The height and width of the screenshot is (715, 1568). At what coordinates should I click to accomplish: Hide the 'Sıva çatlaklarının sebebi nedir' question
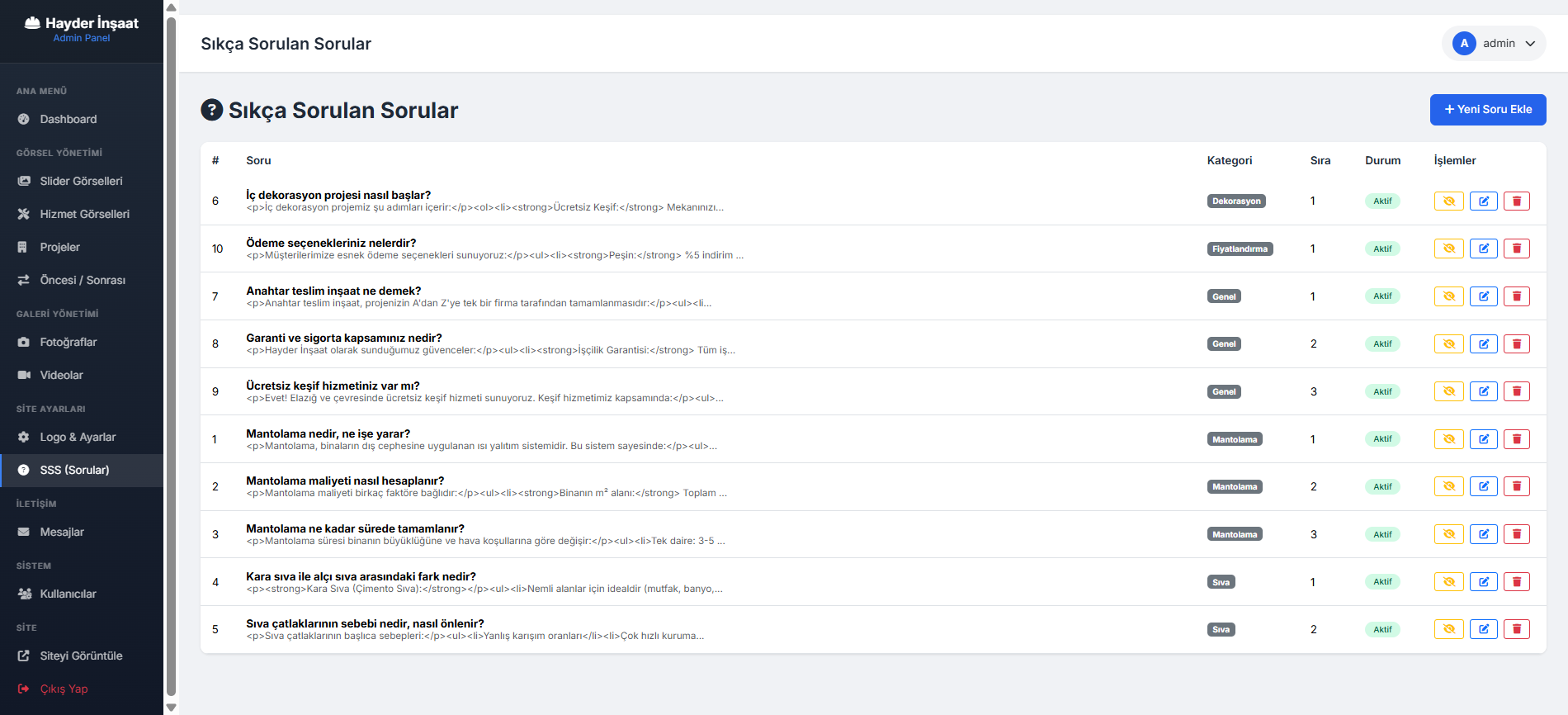(1448, 629)
